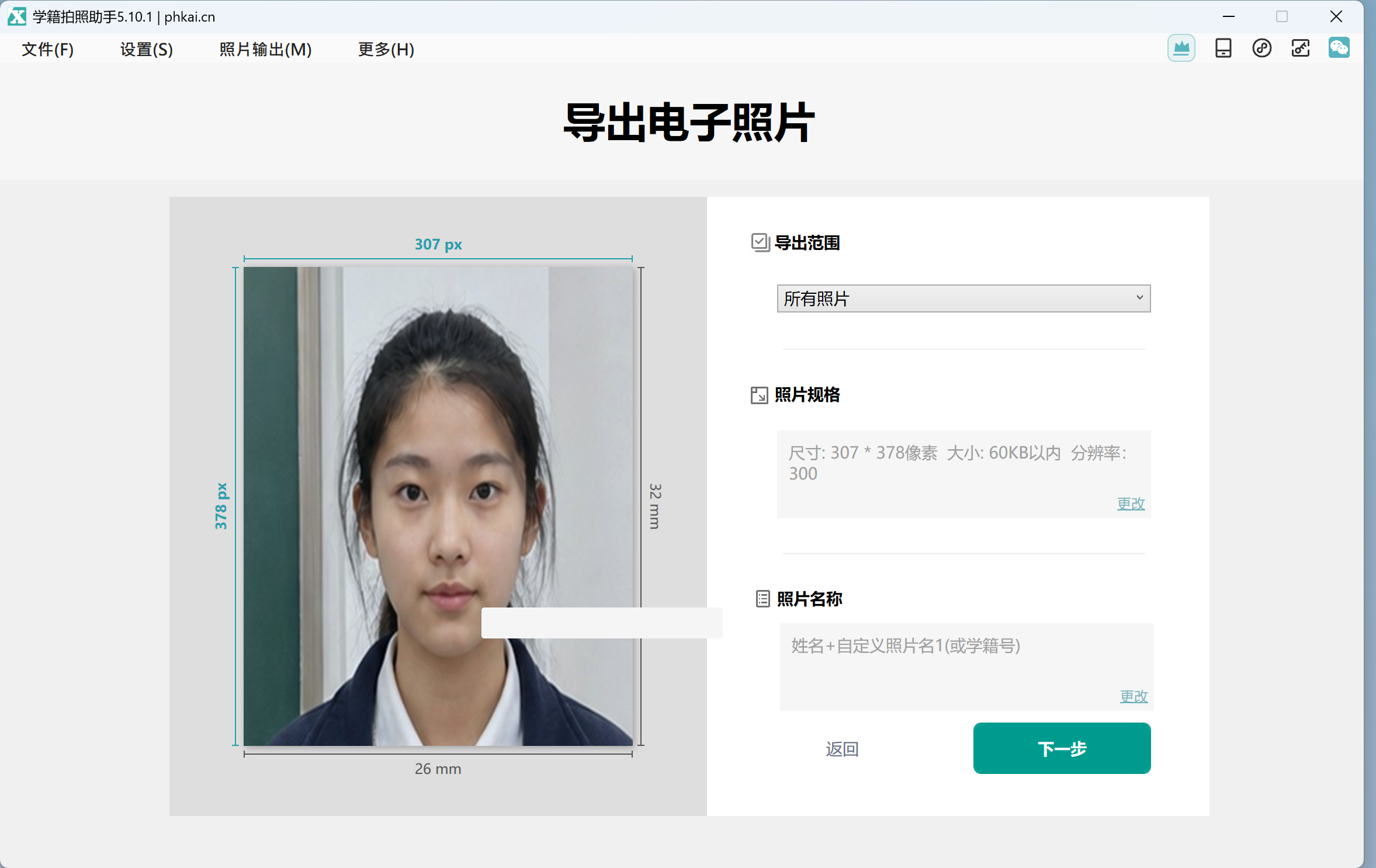This screenshot has width=1376, height=868.
Task: Click the 26 mm width label
Action: click(438, 769)
